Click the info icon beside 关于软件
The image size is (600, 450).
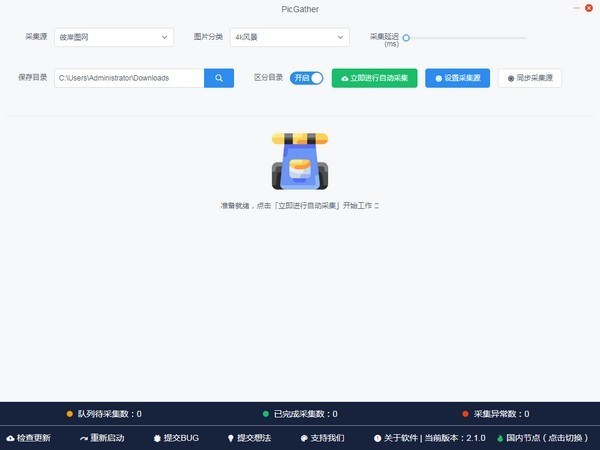[x=377, y=439]
